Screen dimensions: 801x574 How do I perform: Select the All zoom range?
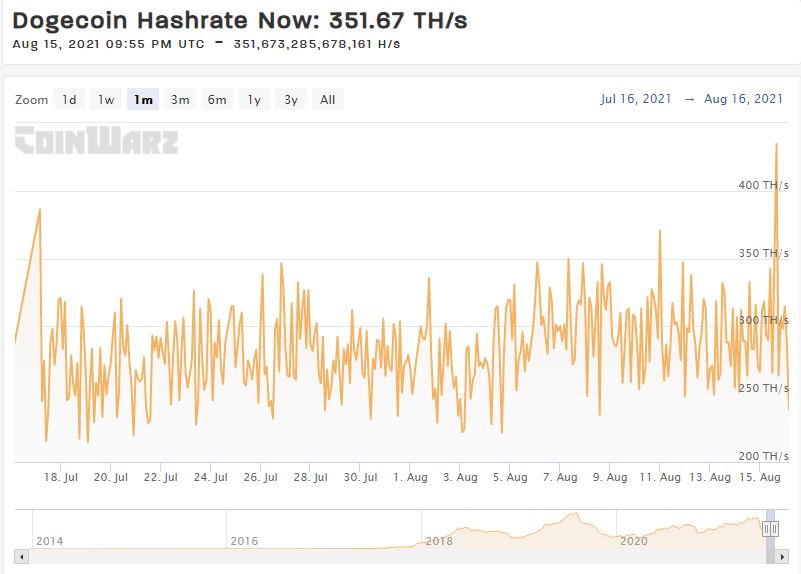pyautogui.click(x=327, y=100)
